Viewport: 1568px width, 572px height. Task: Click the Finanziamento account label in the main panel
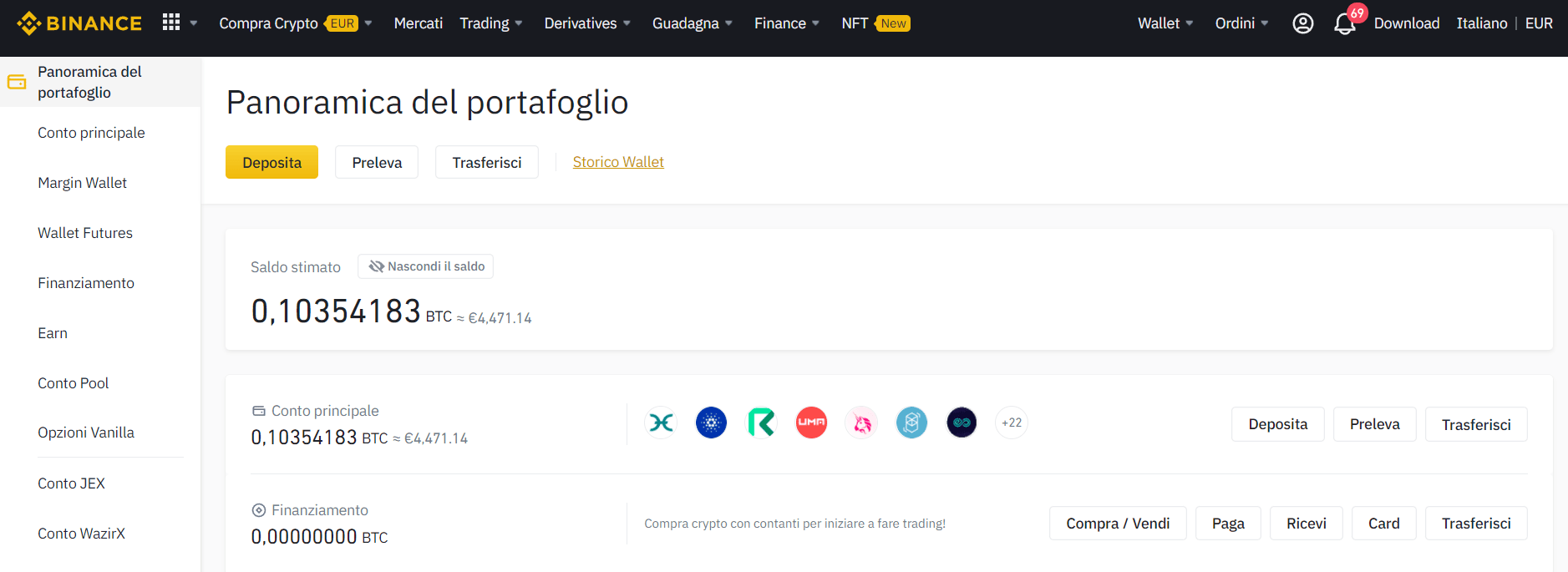[320, 510]
